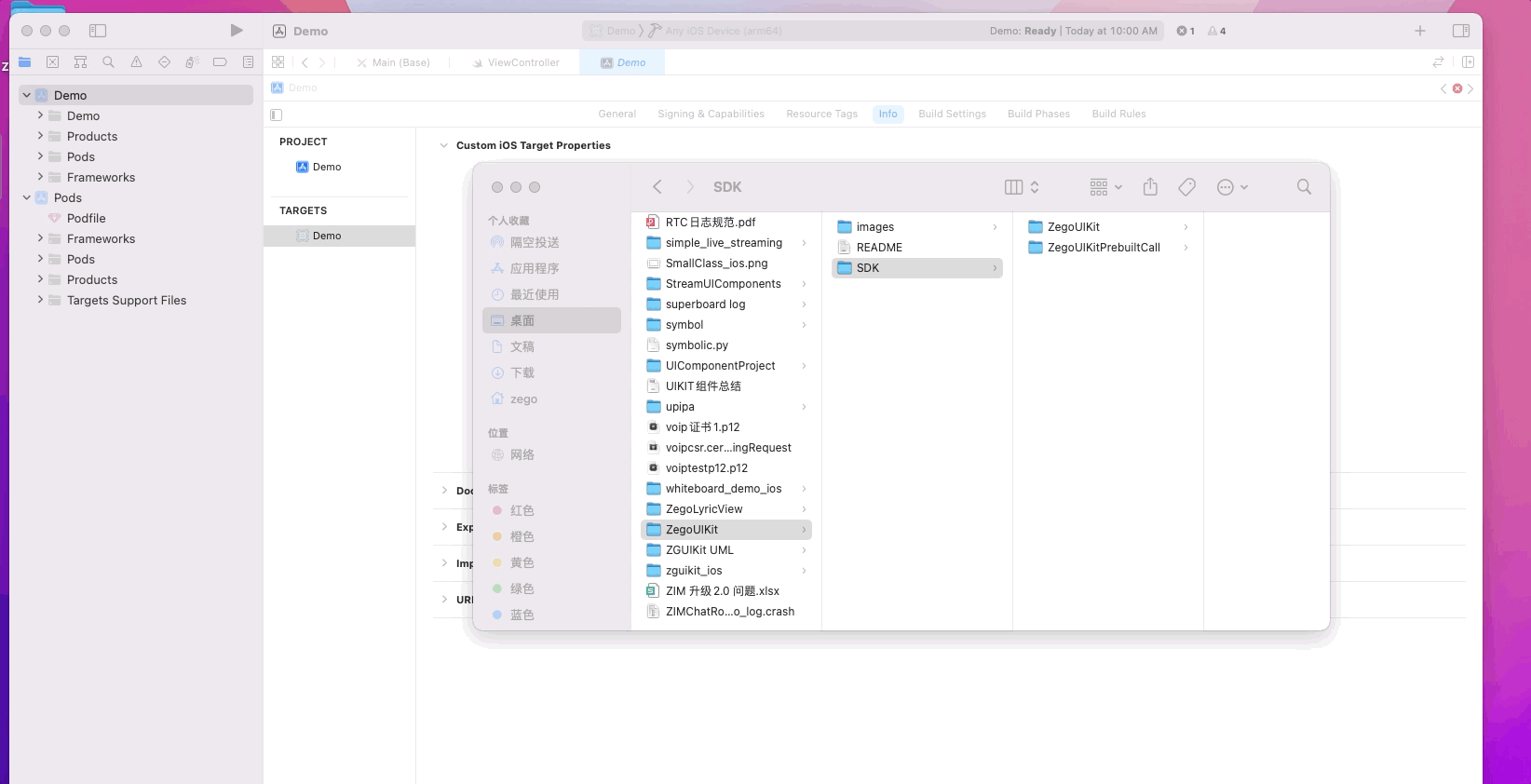This screenshot has height=784, width=1531.
Task: Click the warnings count indicator
Action: [1217, 31]
